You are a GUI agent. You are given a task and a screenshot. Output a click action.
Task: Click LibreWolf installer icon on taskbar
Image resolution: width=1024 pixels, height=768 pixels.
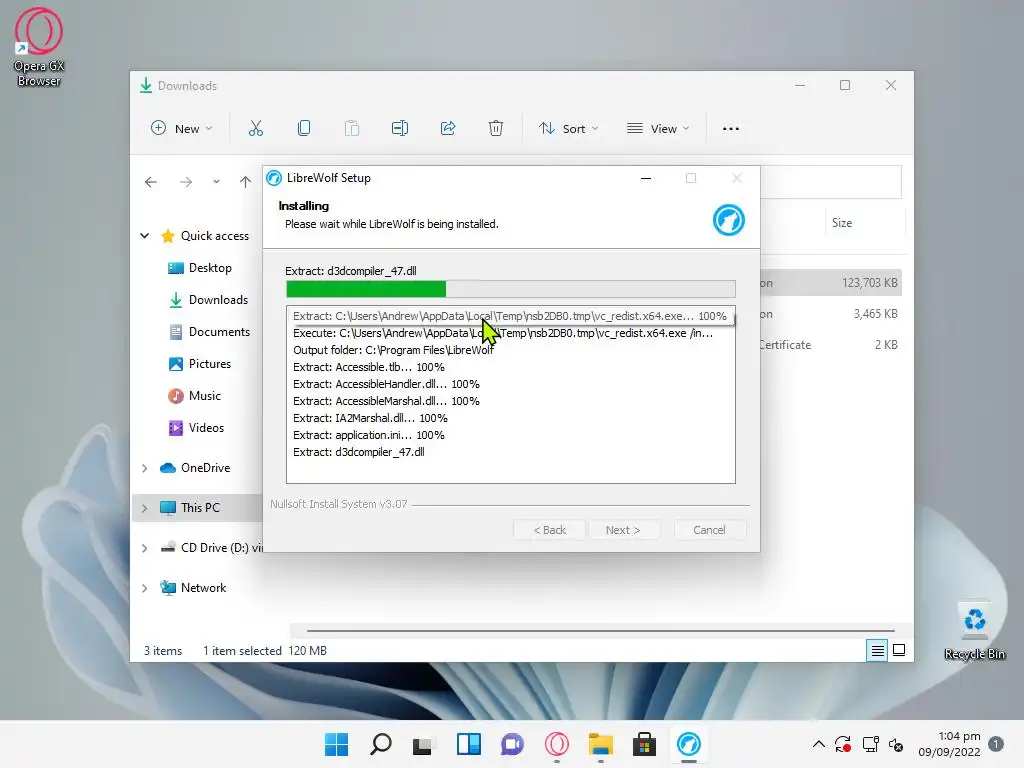tap(688, 744)
